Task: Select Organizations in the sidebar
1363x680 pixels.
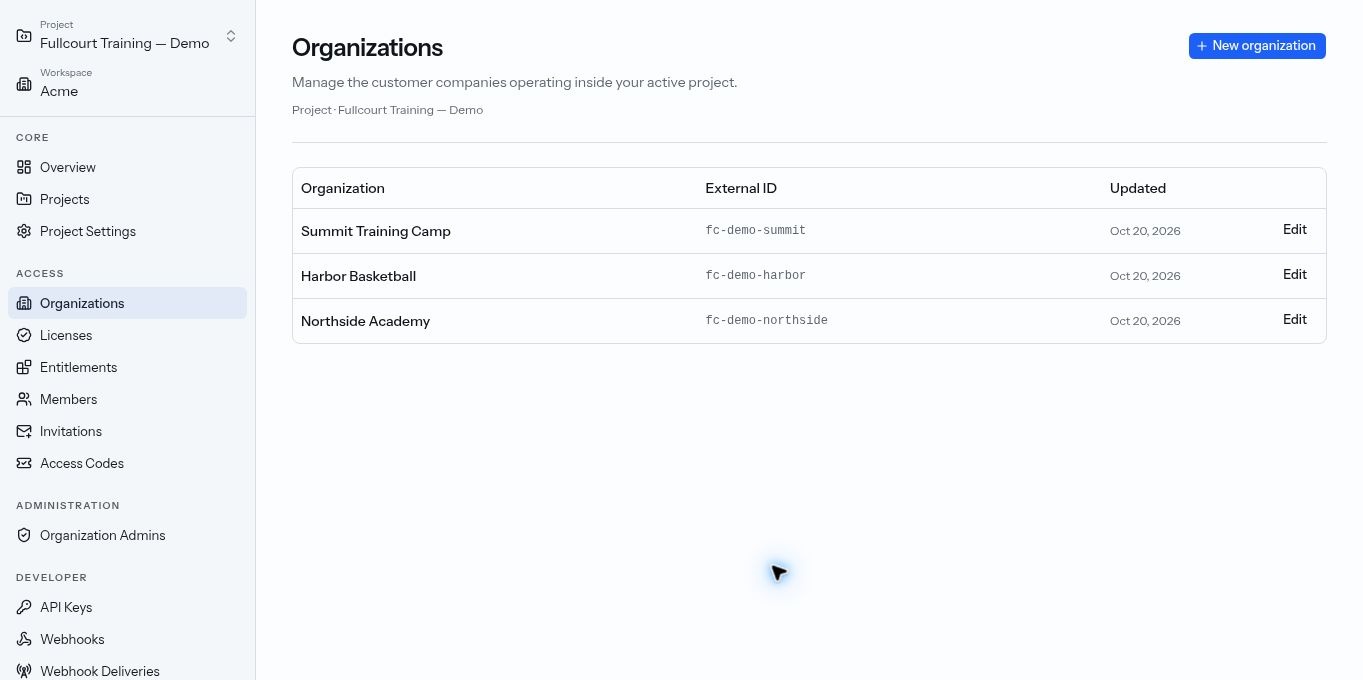Action: click(127, 303)
